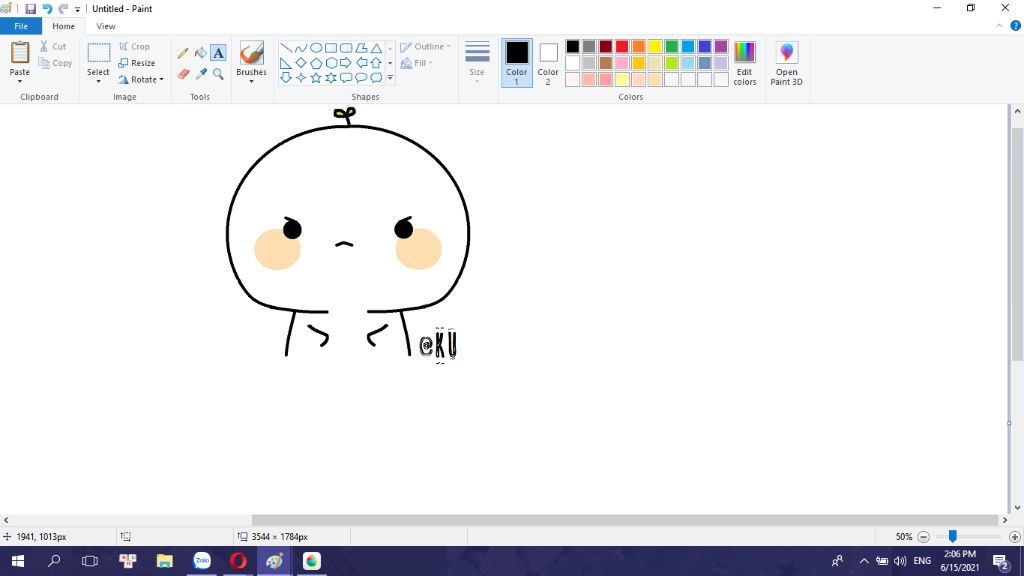Open File Explorer from the taskbar
The width and height of the screenshot is (1024, 576).
point(165,561)
